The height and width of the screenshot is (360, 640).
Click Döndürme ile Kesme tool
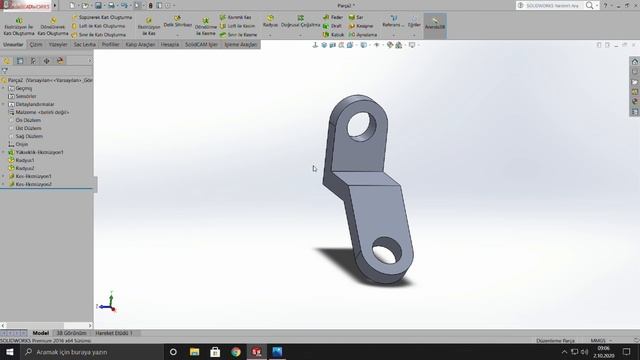(206, 27)
